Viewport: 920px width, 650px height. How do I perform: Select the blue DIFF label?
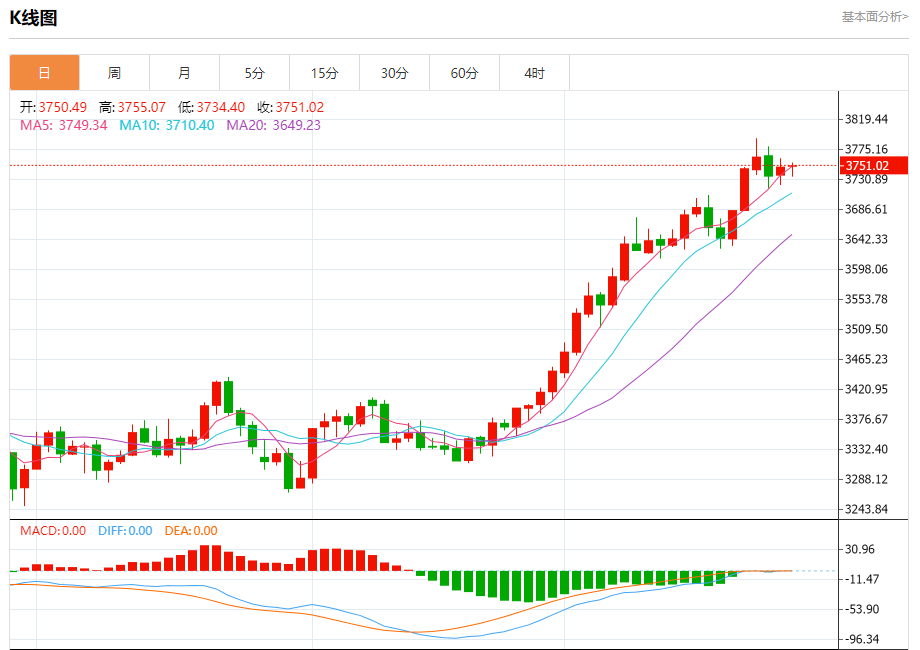(x=125, y=531)
